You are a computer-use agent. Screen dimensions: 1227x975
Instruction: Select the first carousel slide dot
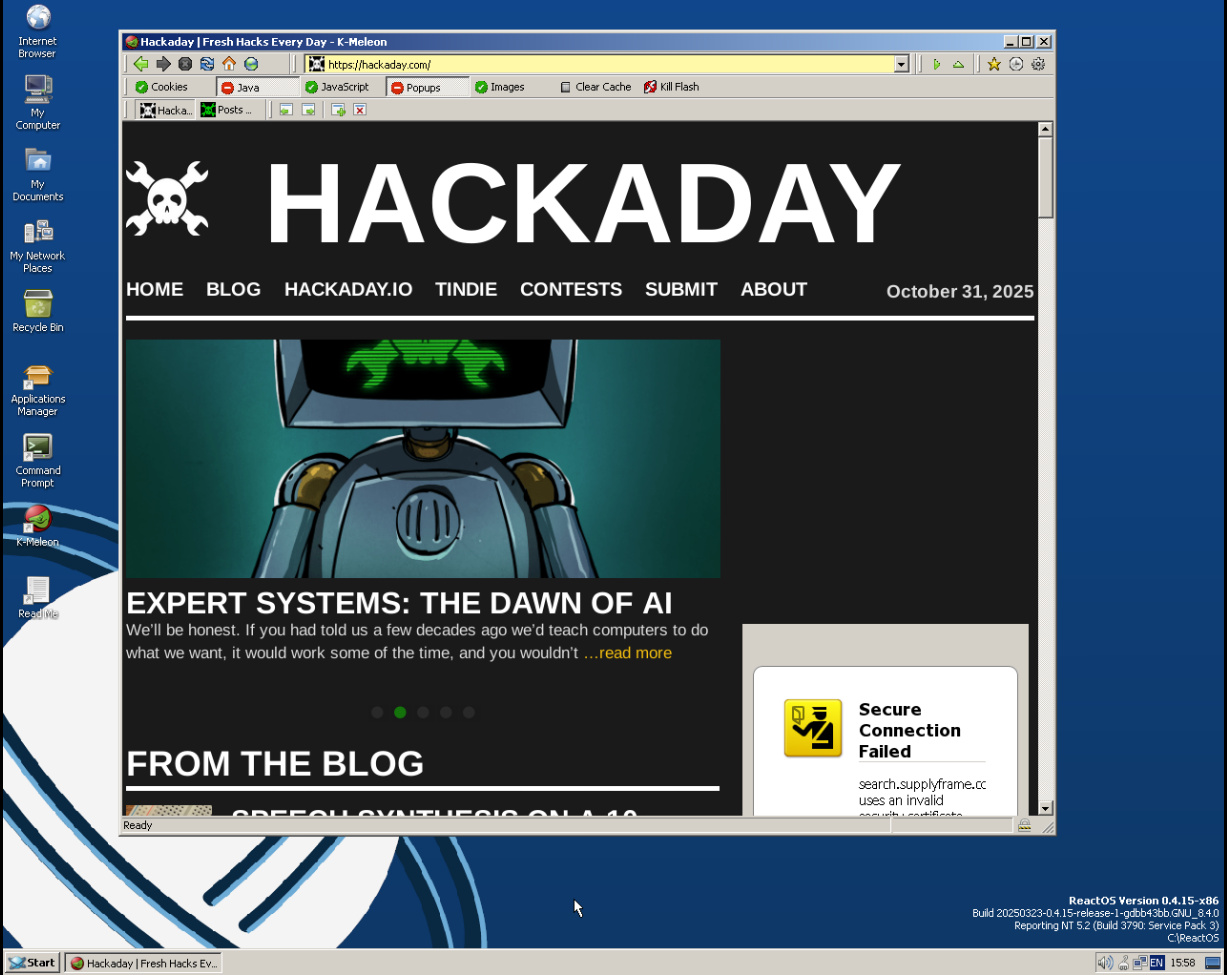[x=377, y=712]
